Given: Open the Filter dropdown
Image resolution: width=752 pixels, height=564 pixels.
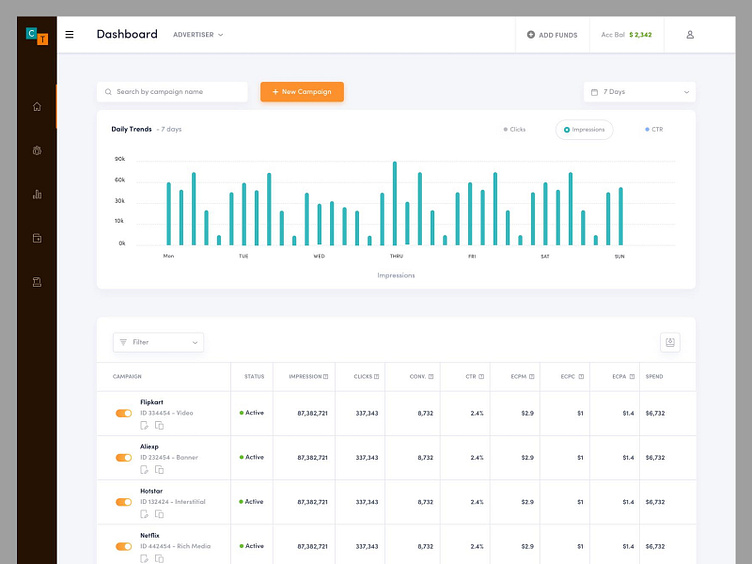Looking at the screenshot, I should click(158, 342).
